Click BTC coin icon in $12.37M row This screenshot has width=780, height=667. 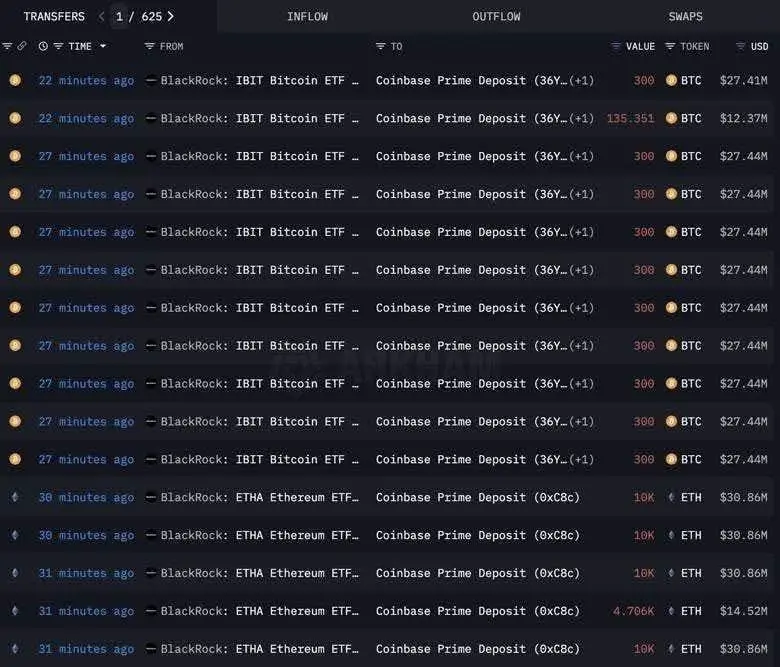coord(671,118)
